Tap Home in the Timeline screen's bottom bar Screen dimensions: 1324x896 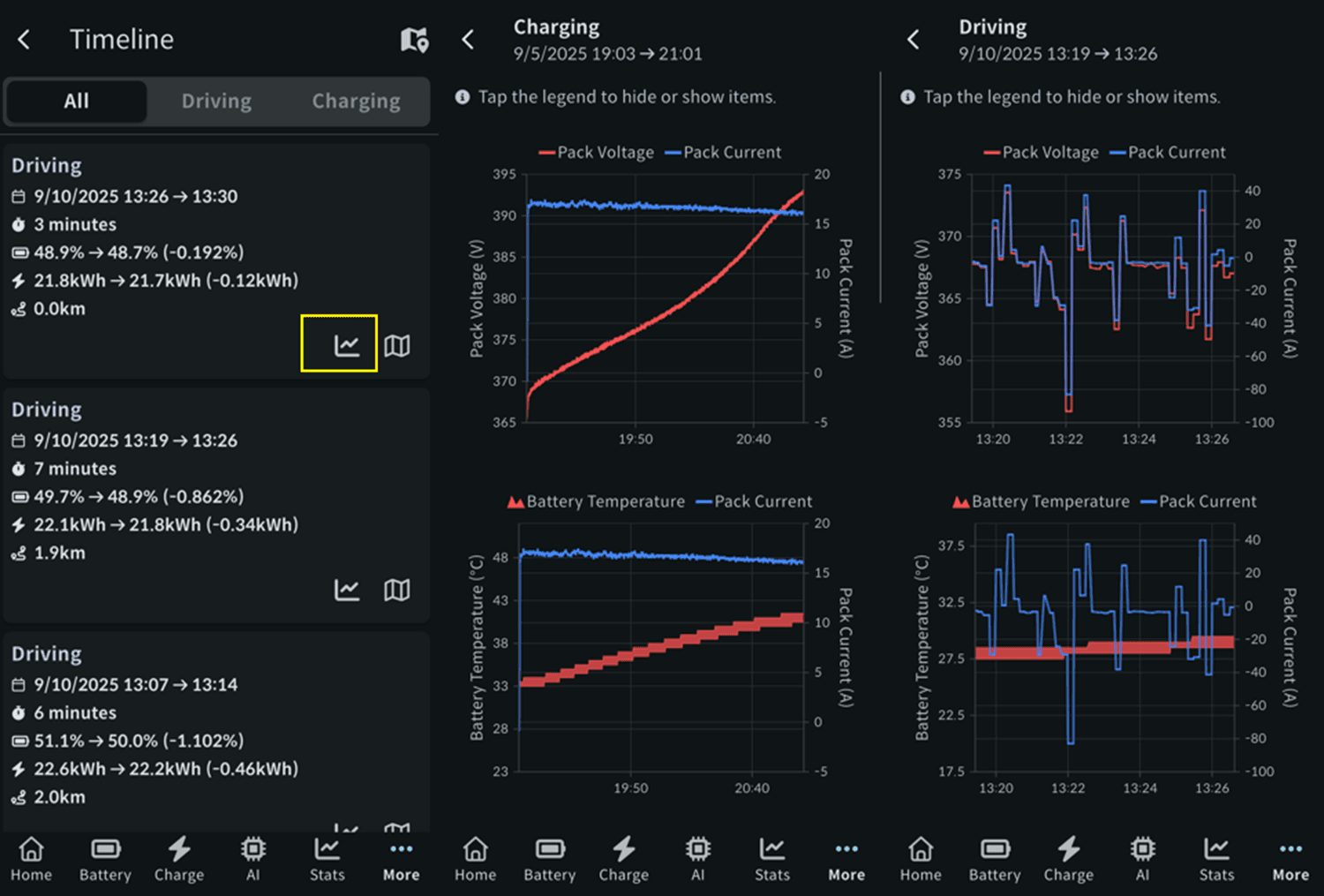point(31,860)
